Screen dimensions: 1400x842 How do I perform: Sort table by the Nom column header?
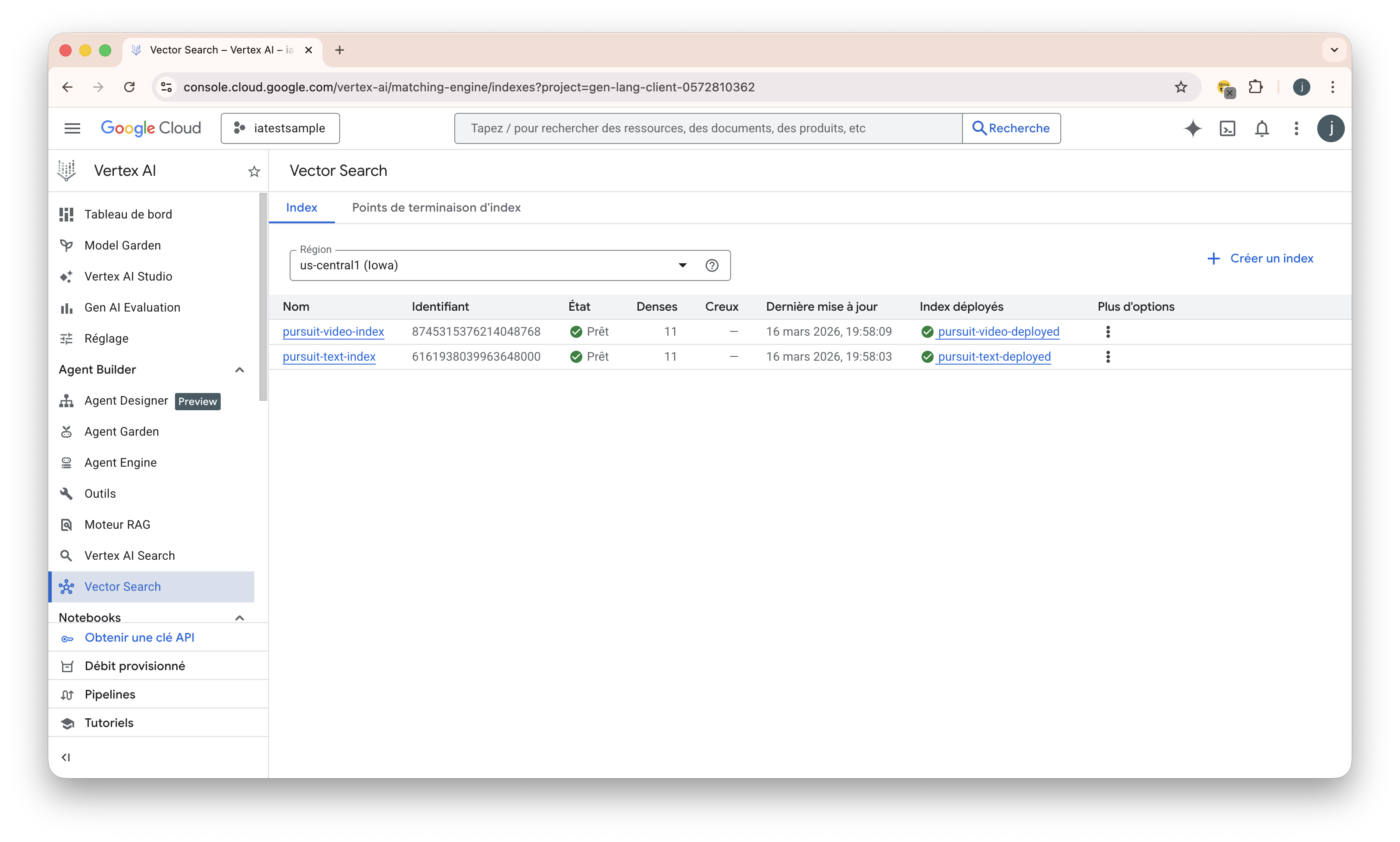tap(296, 307)
